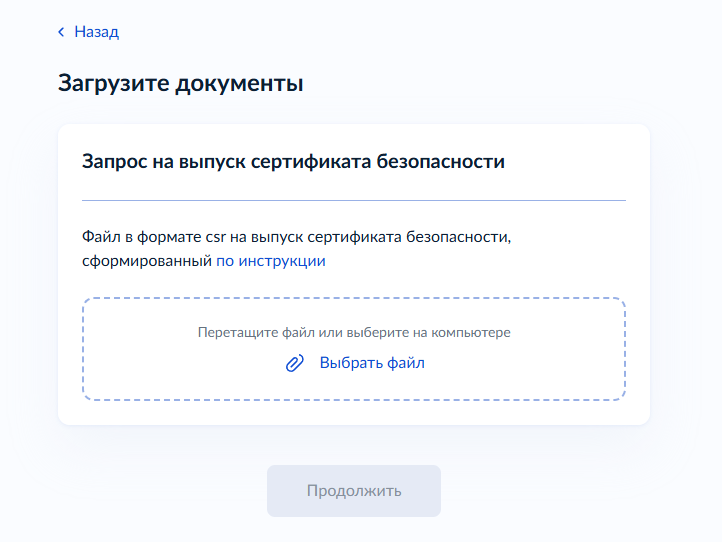The image size is (722, 542).
Task: Open the 'по инструкции' hyperlink
Action: click(x=271, y=261)
